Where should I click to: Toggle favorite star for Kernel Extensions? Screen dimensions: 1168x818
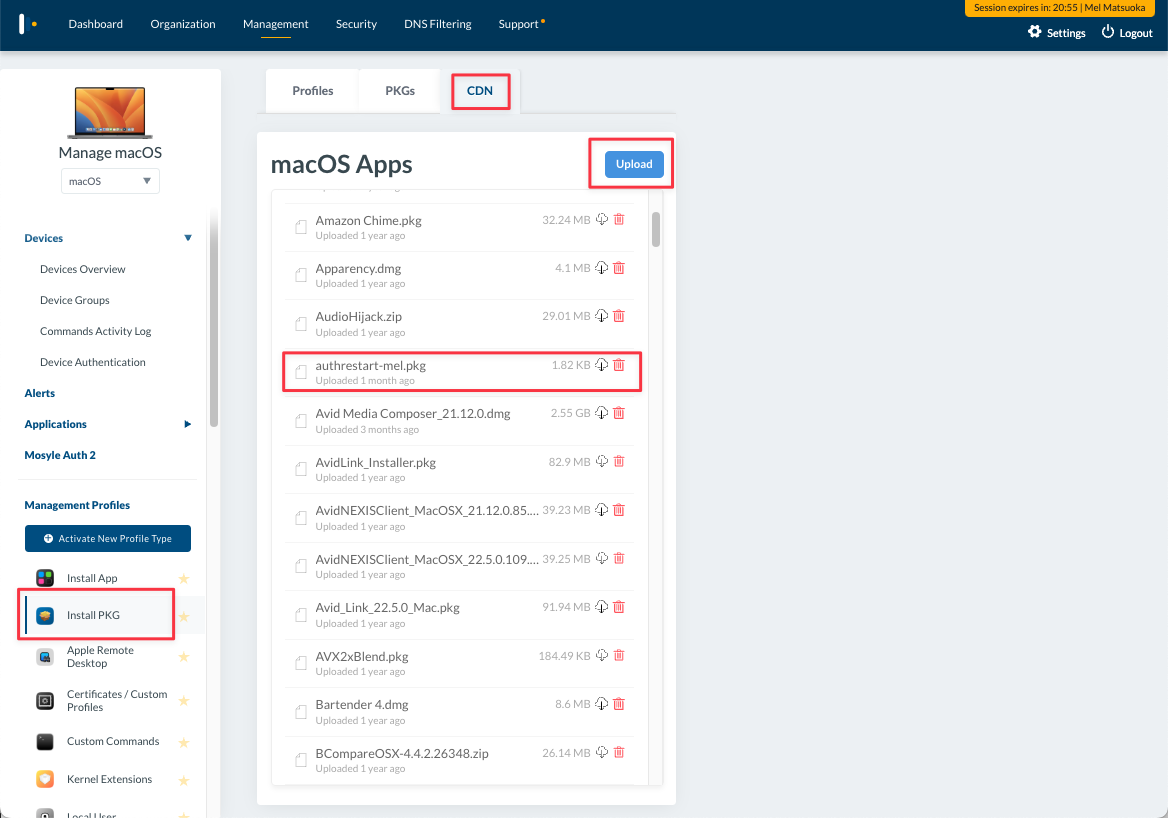(184, 781)
